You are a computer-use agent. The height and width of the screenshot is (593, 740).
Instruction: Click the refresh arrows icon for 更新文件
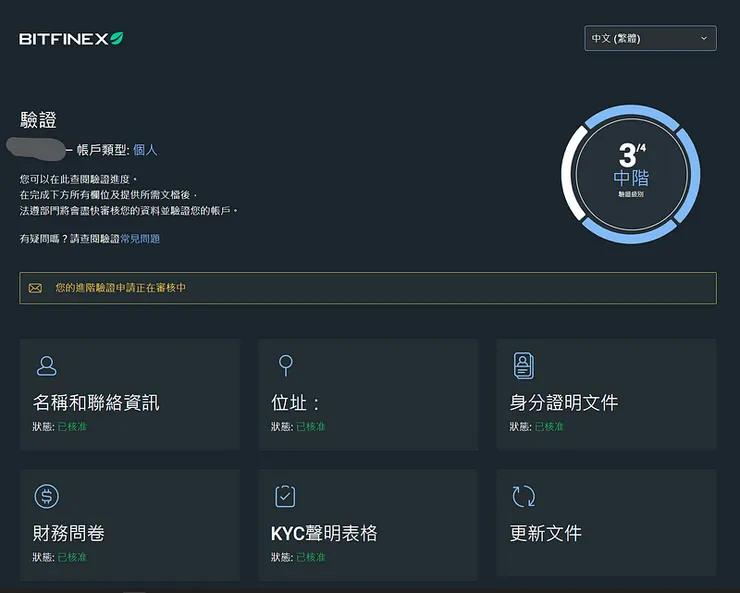(524, 496)
